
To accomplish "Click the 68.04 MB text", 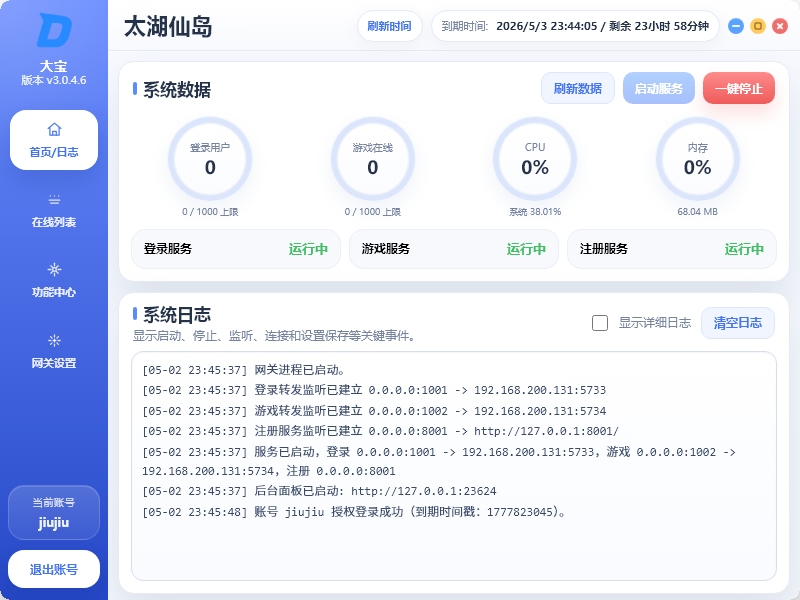I will click(697, 212).
